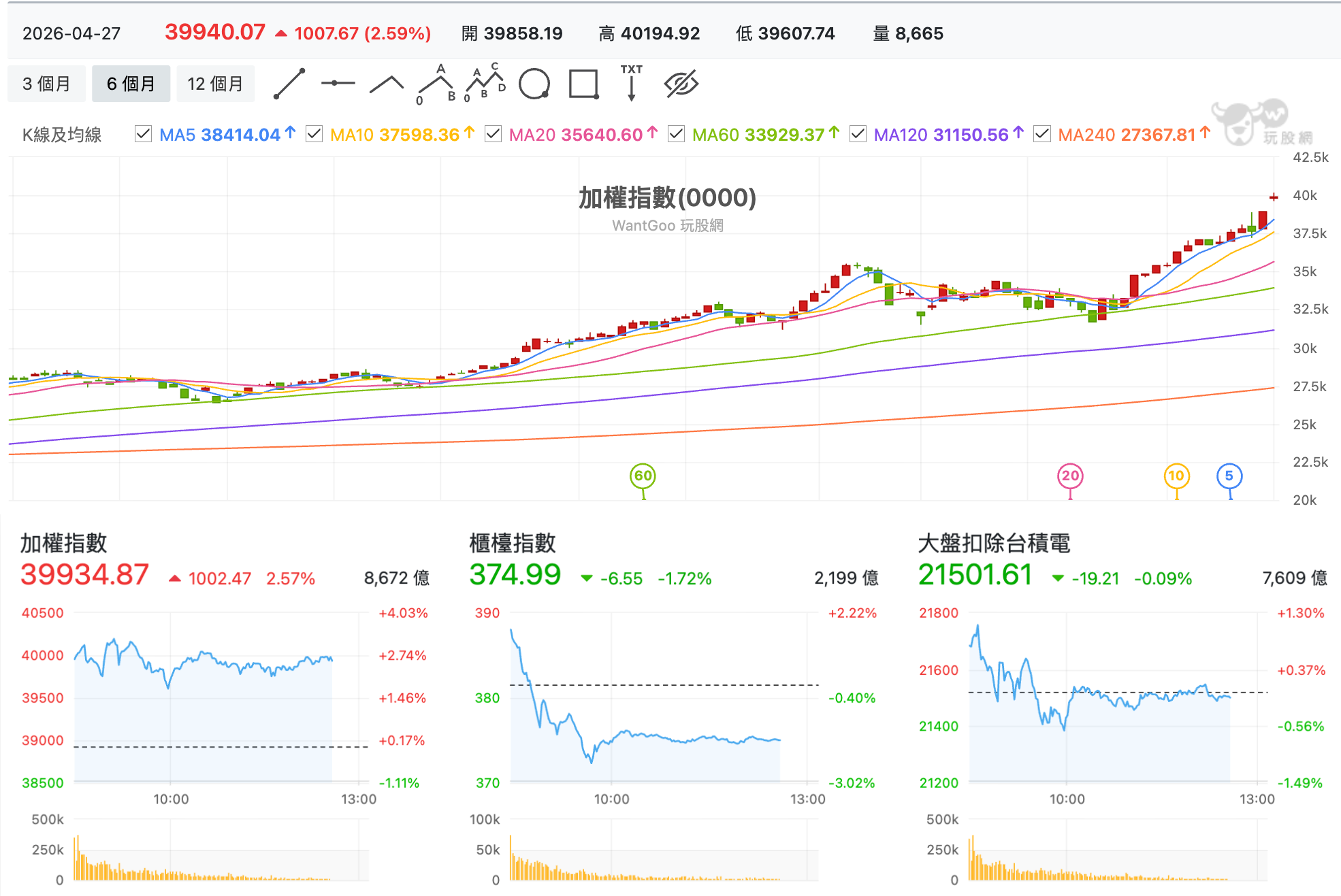Click the 2,199 億 turnover figure

pos(846,578)
